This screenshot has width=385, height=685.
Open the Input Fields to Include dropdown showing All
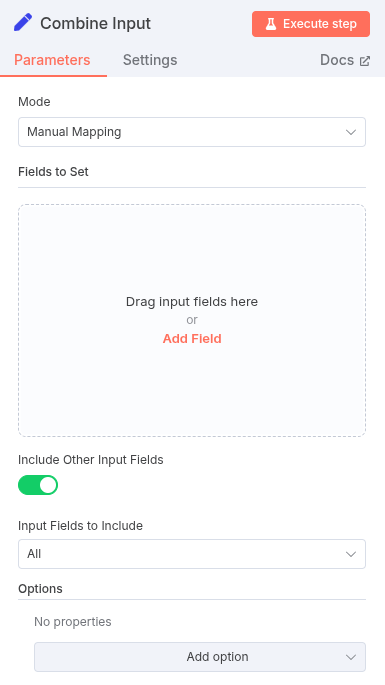(192, 554)
